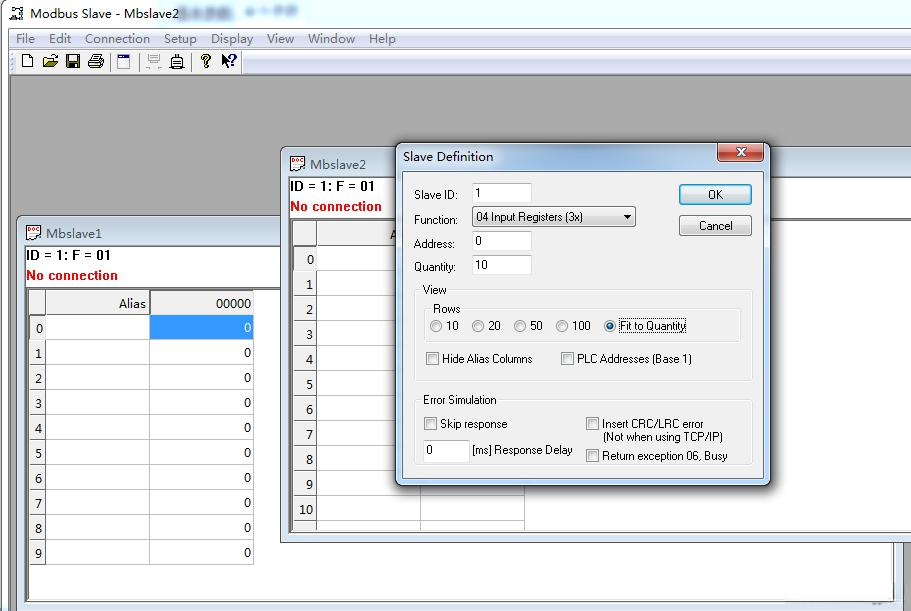Open the Connection menu
Image resolution: width=911 pixels, height=611 pixels.
117,39
